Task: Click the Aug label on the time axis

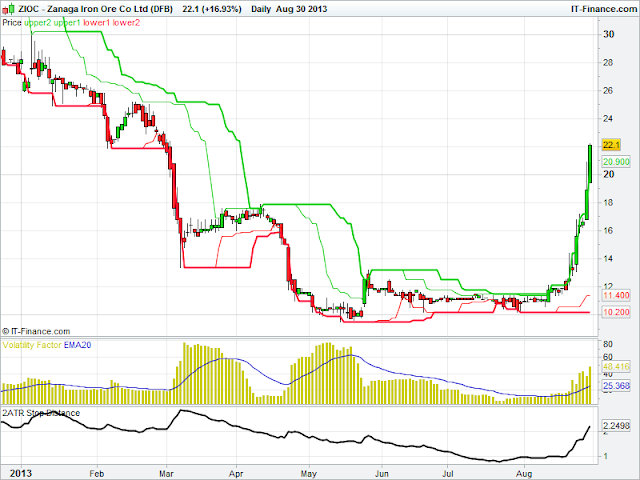Action: (524, 474)
